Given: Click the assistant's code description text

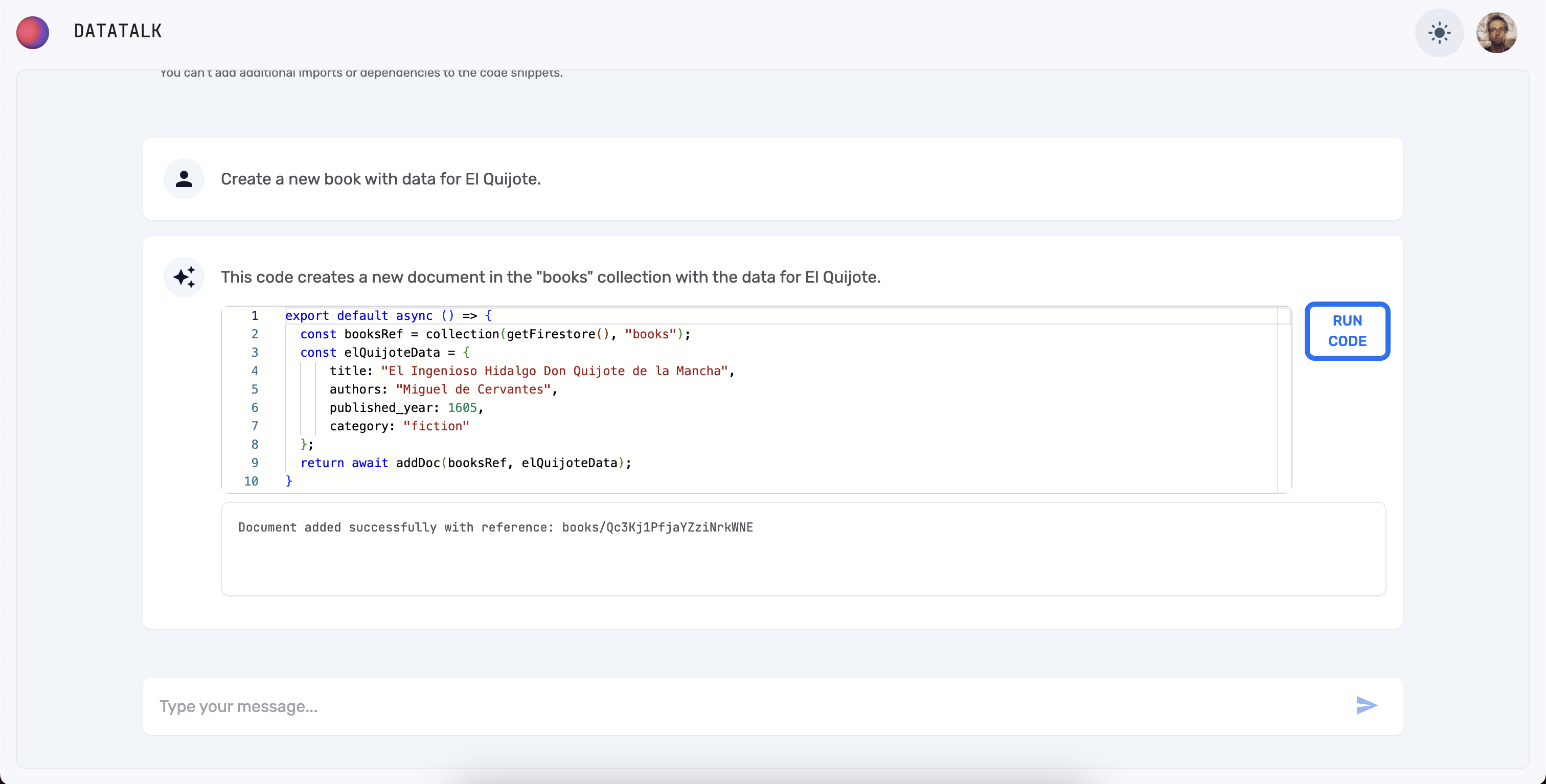Looking at the screenshot, I should click(550, 277).
